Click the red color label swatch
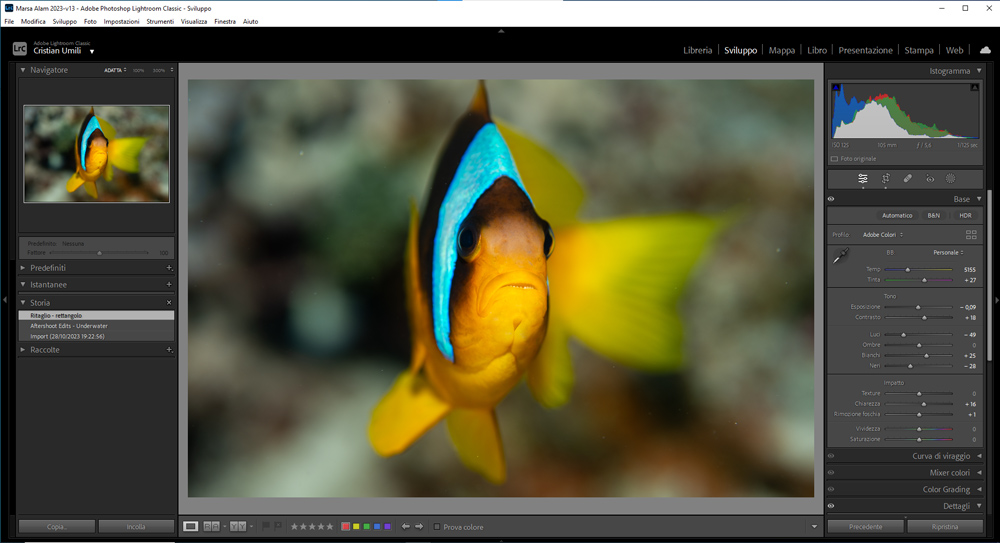The image size is (1000, 543). [x=346, y=526]
